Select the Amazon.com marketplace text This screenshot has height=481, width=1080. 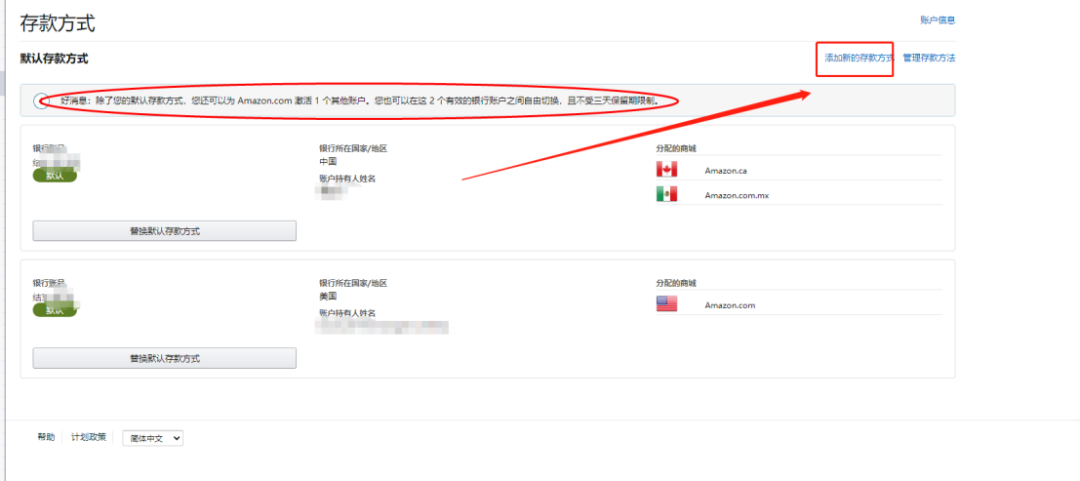(x=730, y=305)
